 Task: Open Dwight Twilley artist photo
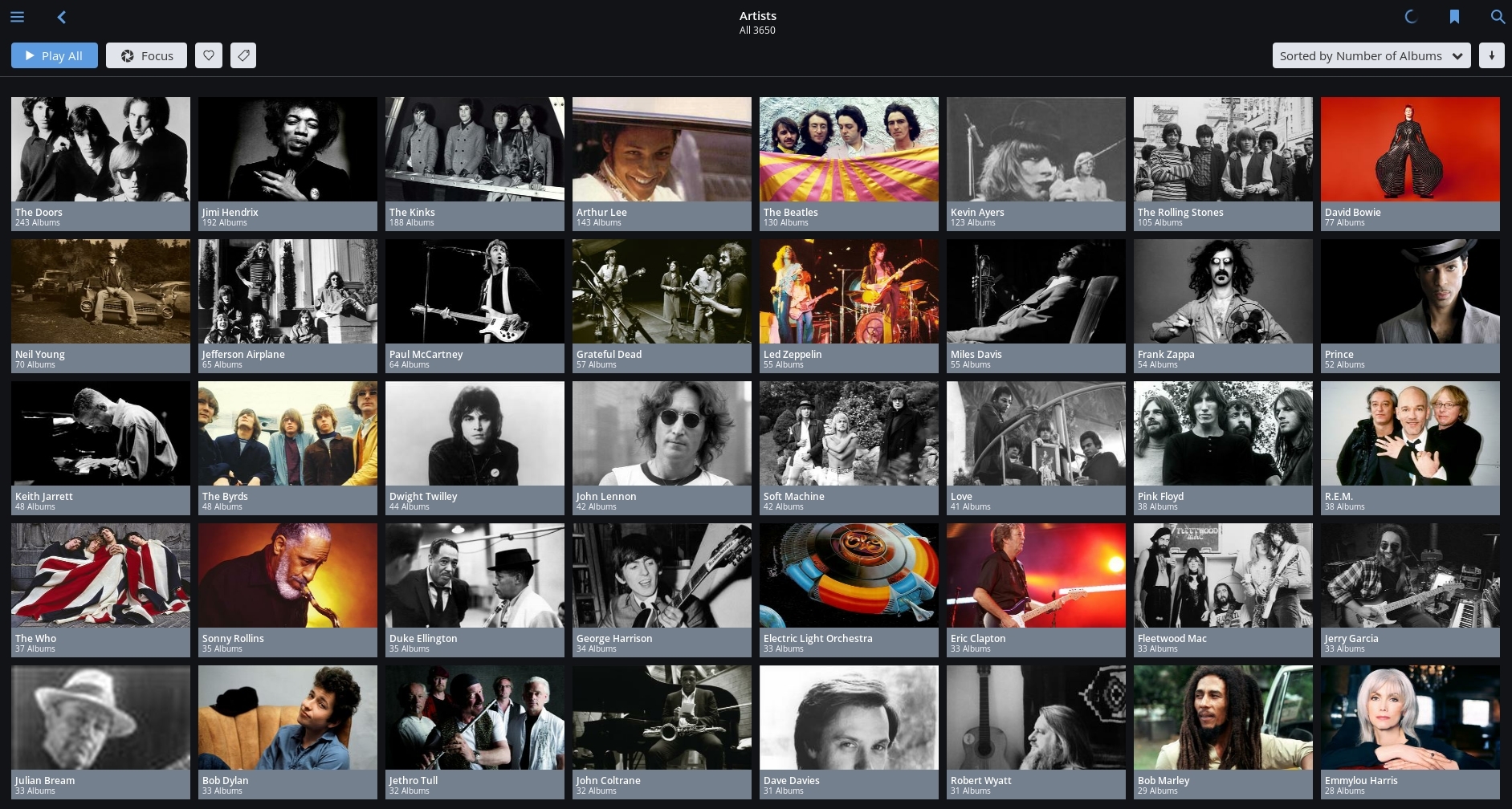click(x=475, y=433)
